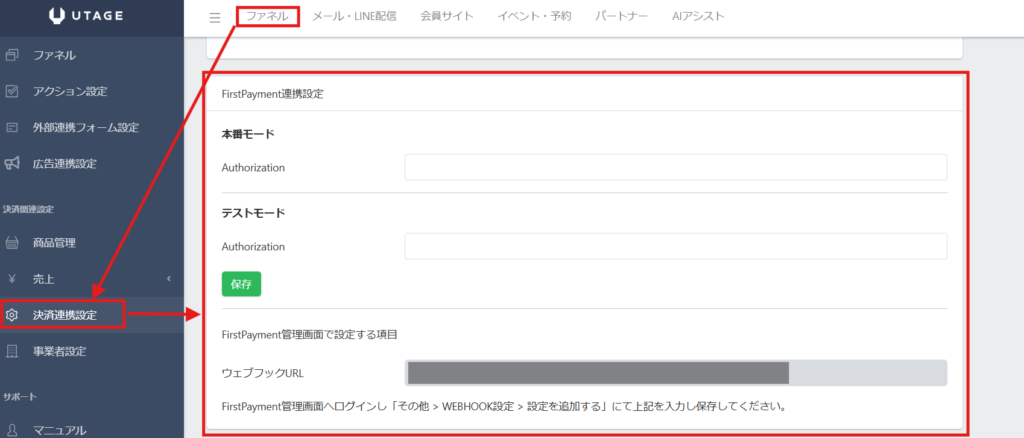This screenshot has height=438, width=1024.
Task: Open the メール・LINE配信 tab
Action: pos(354,17)
